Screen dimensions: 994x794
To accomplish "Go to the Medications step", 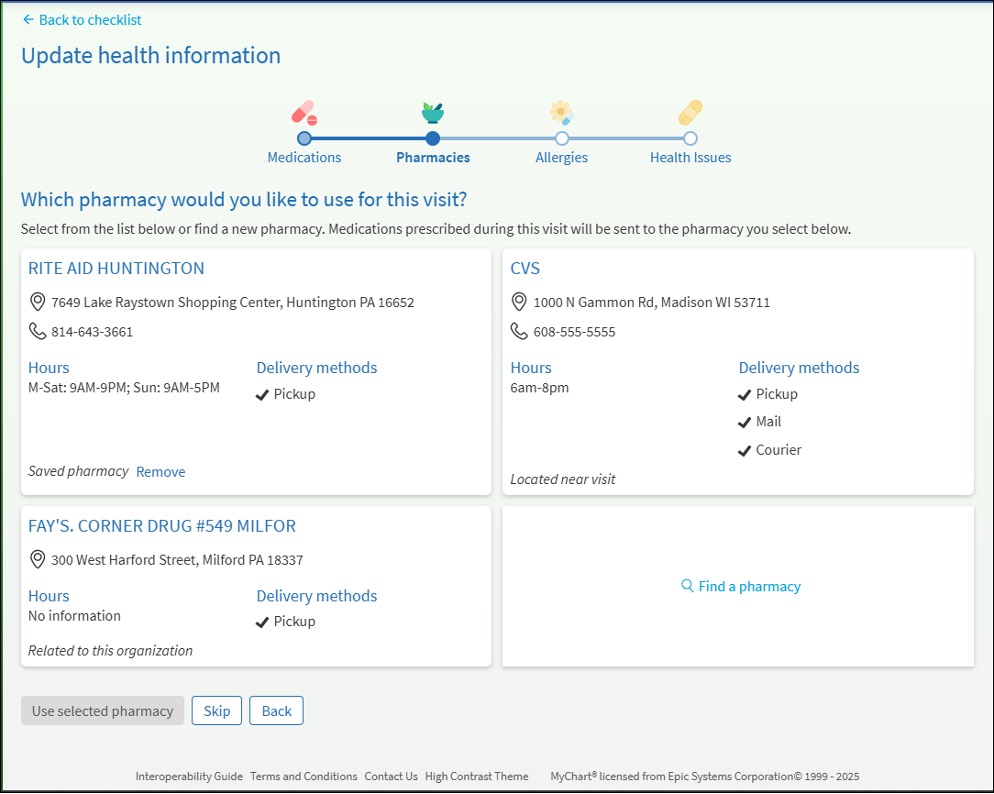I will coord(304,157).
